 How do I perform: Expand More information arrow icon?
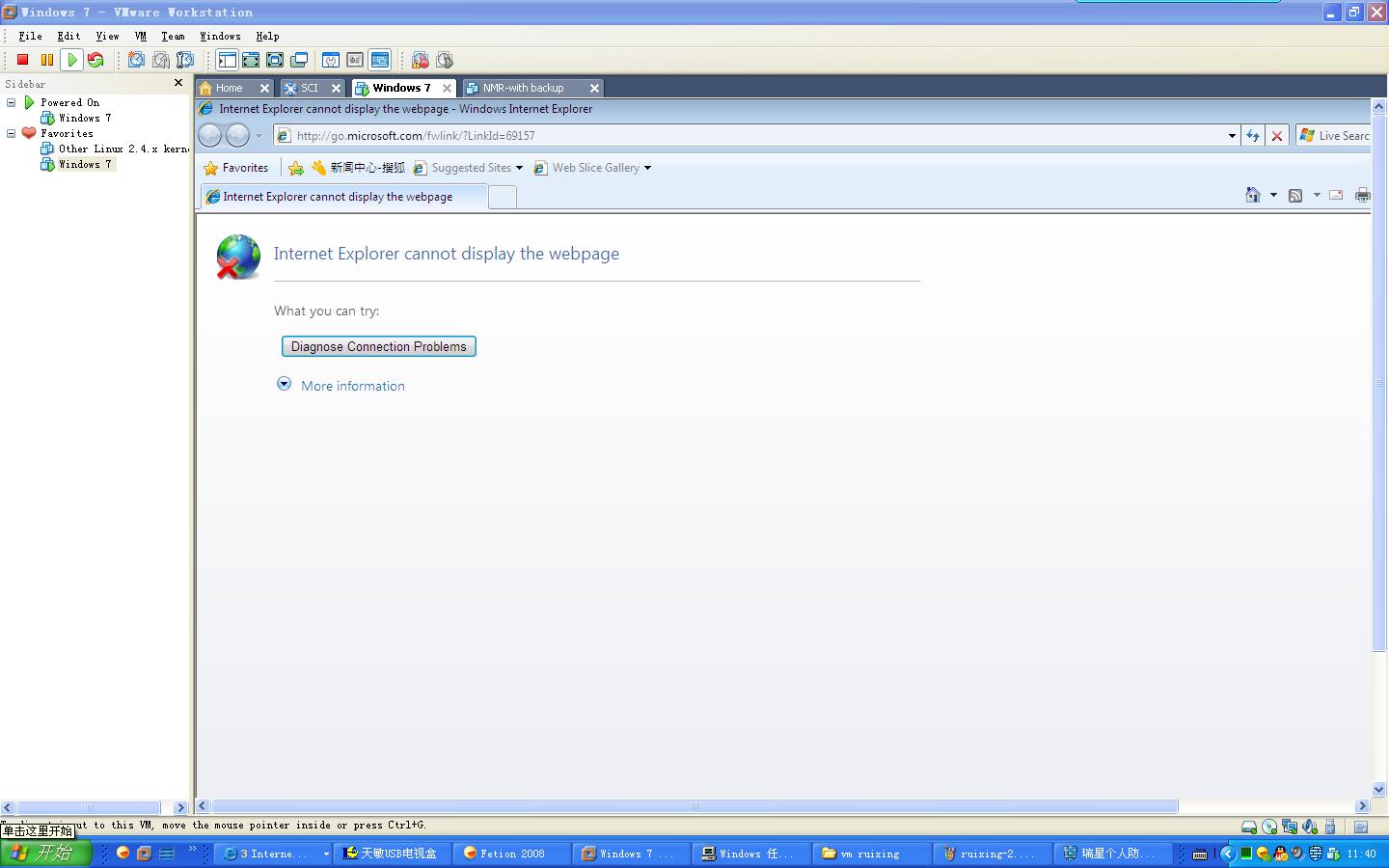(284, 384)
